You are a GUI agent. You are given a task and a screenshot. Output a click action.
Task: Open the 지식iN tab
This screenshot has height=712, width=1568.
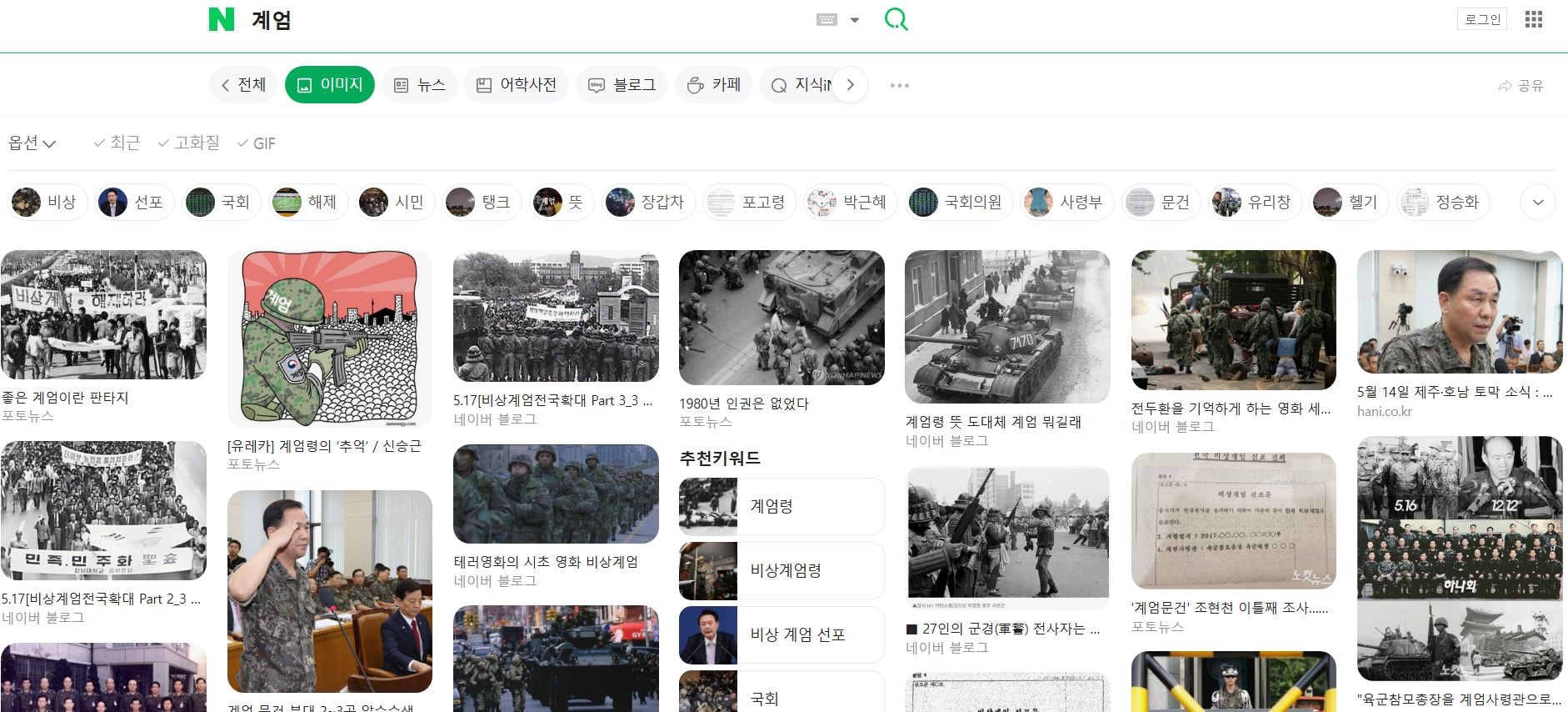coord(796,85)
